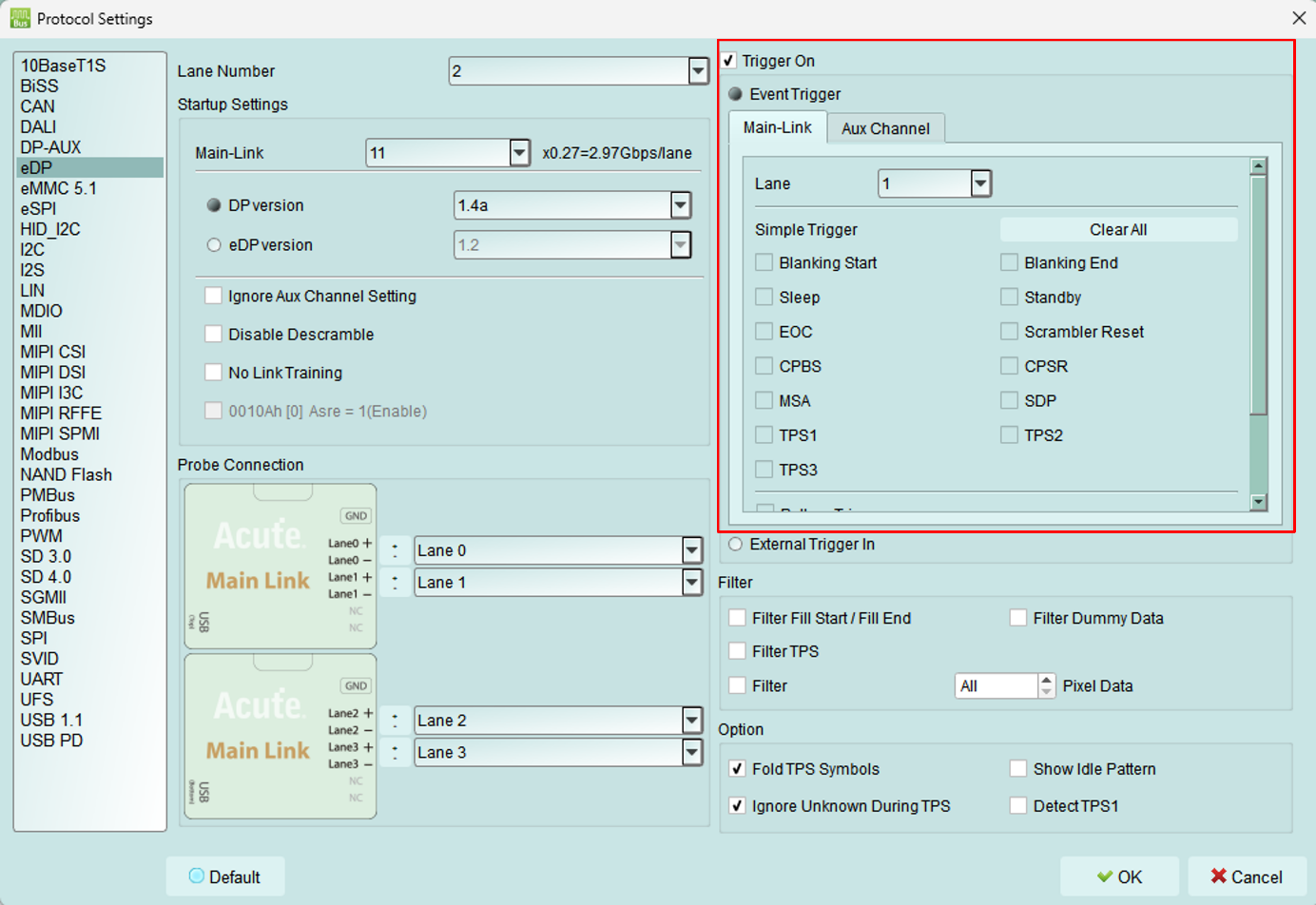Enable Filter Fill Start / Fill End
The width and height of the screenshot is (1316, 905).
coord(737,618)
